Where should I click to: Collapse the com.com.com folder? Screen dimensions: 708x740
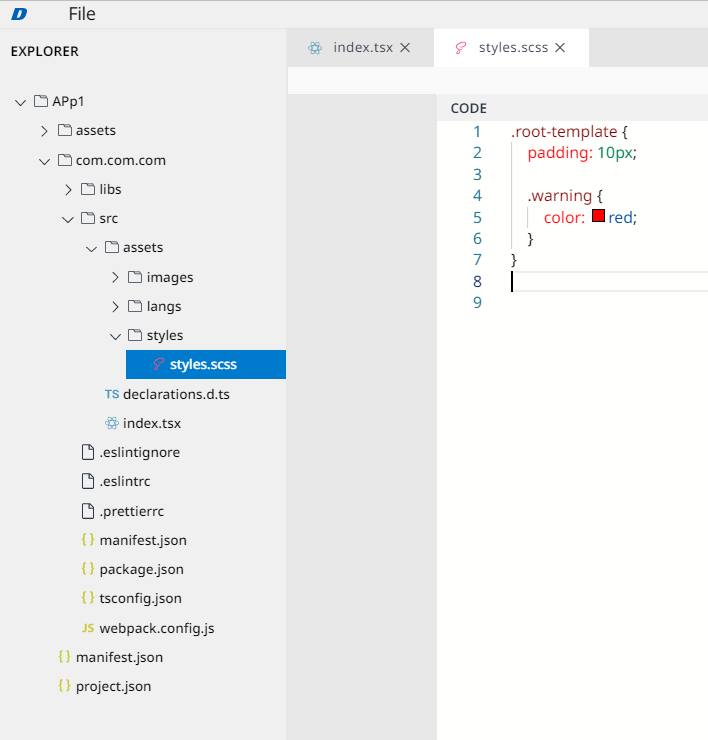pos(44,161)
